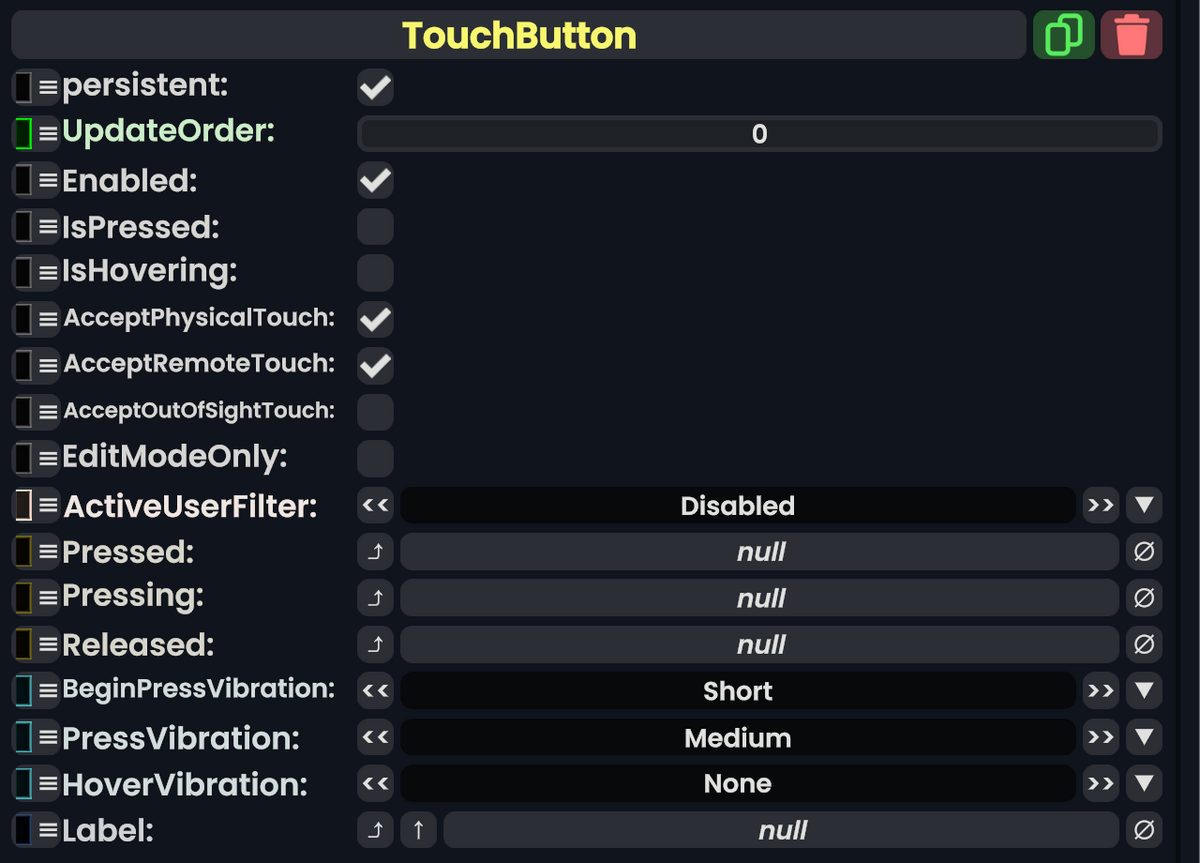Image resolution: width=1200 pixels, height=863 pixels.
Task: Enable the IsPressed checkbox
Action: (375, 226)
